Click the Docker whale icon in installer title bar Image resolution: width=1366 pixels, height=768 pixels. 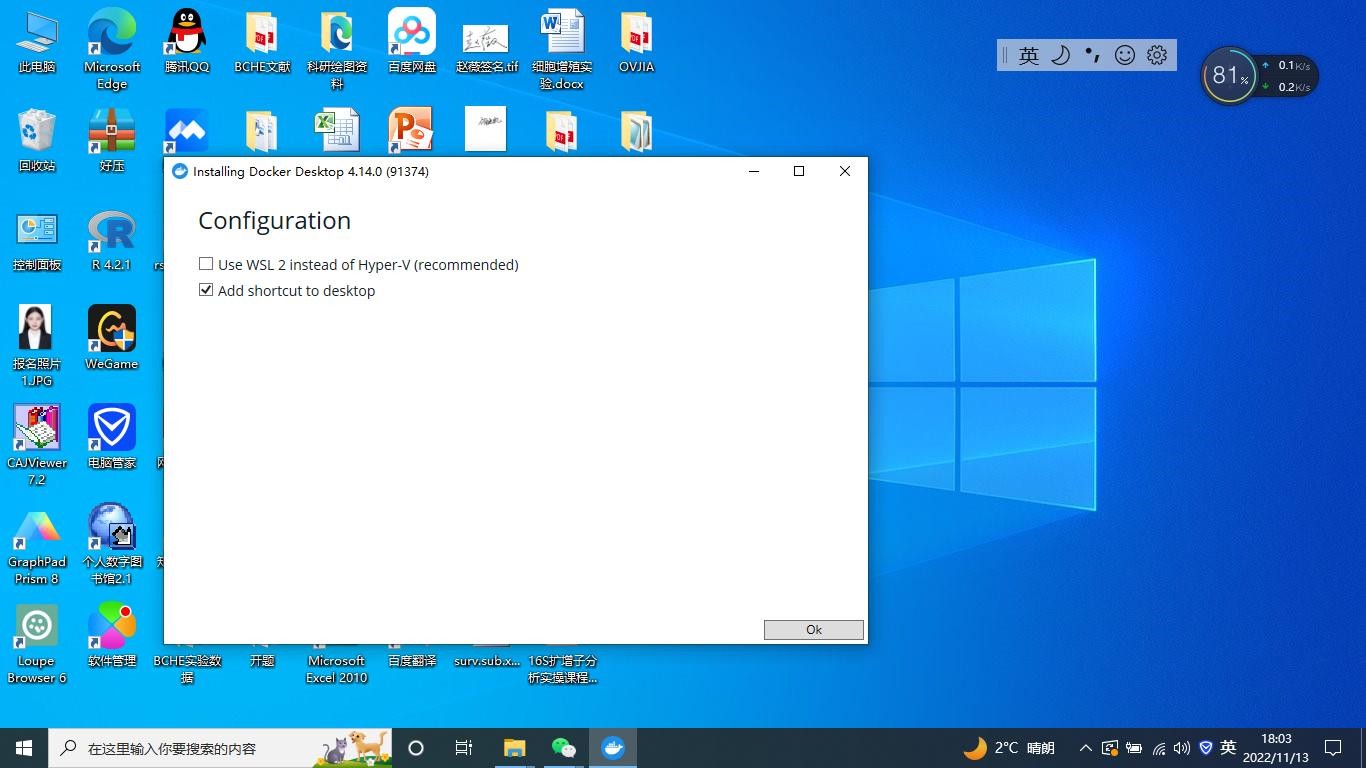coord(180,171)
